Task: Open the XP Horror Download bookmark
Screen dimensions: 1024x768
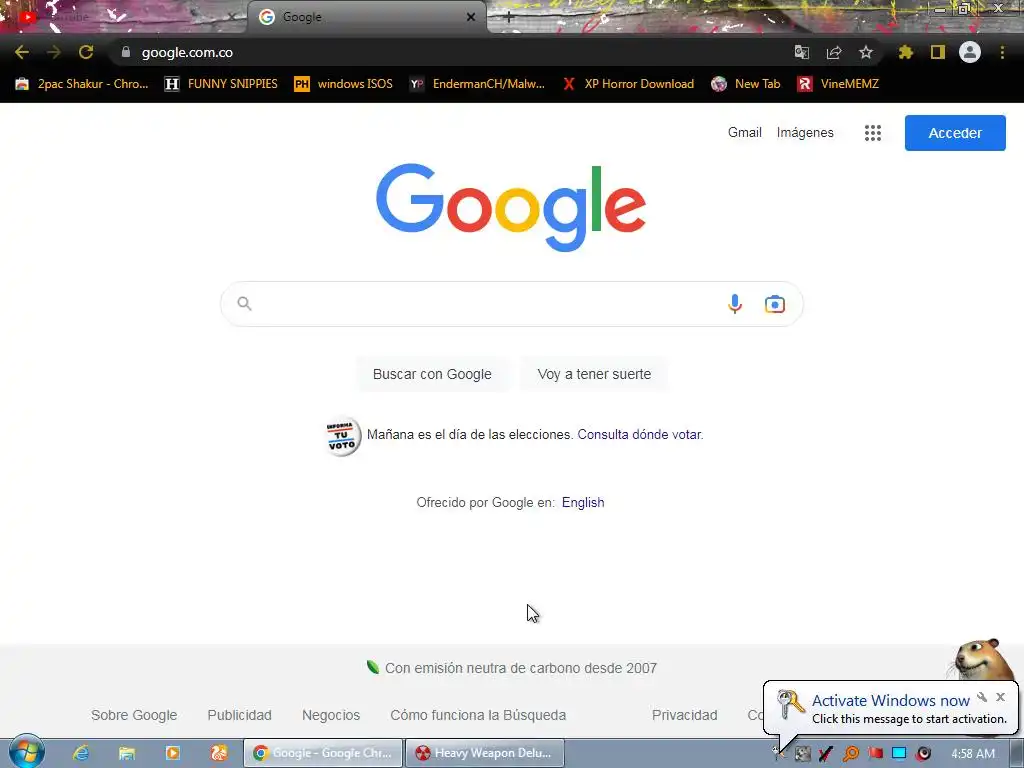Action: (628, 84)
